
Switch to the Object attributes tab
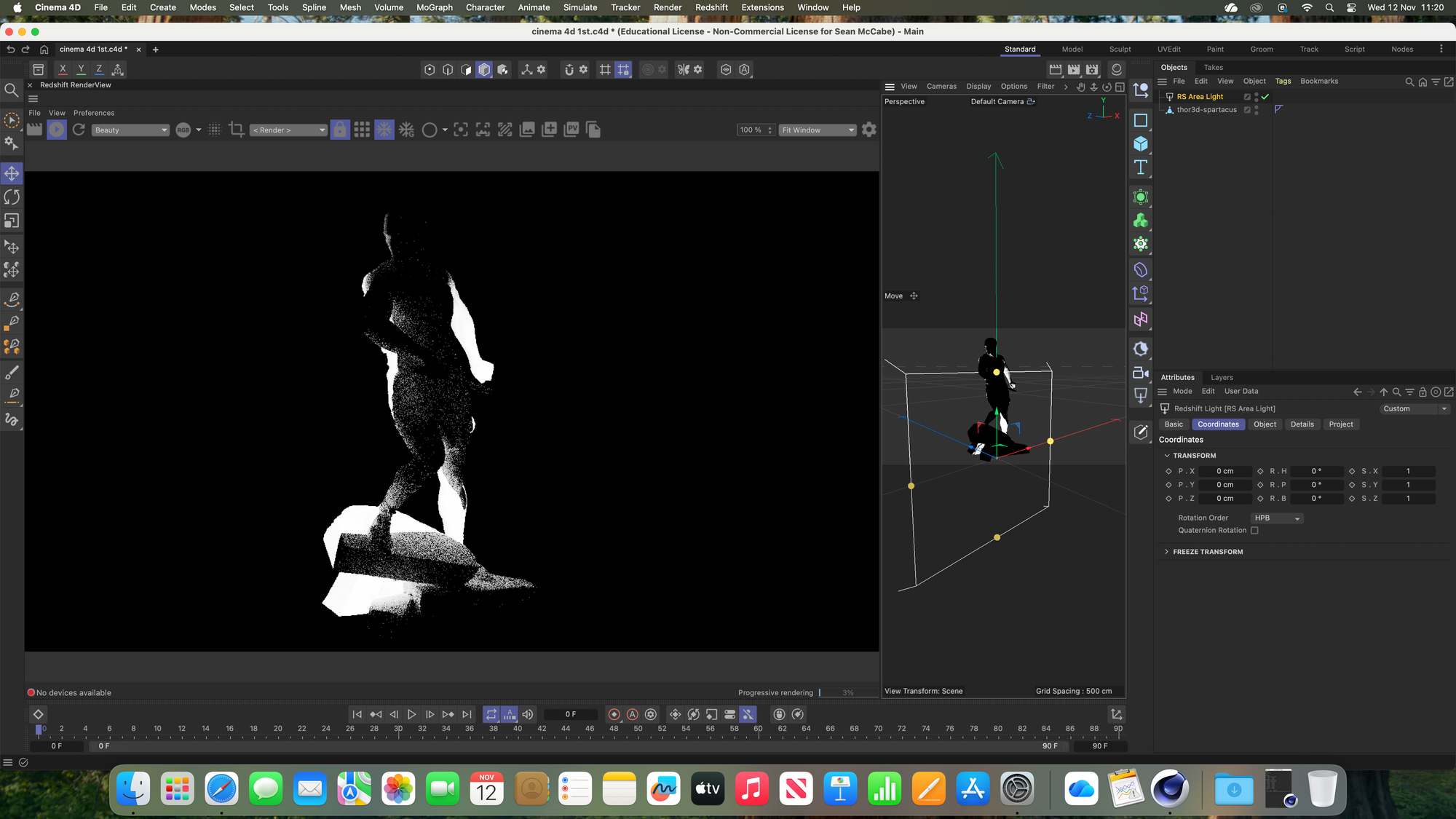pos(1265,424)
